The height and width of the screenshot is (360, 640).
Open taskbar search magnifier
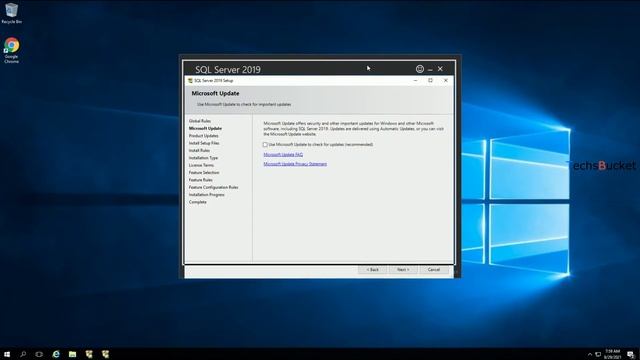pos(23,354)
